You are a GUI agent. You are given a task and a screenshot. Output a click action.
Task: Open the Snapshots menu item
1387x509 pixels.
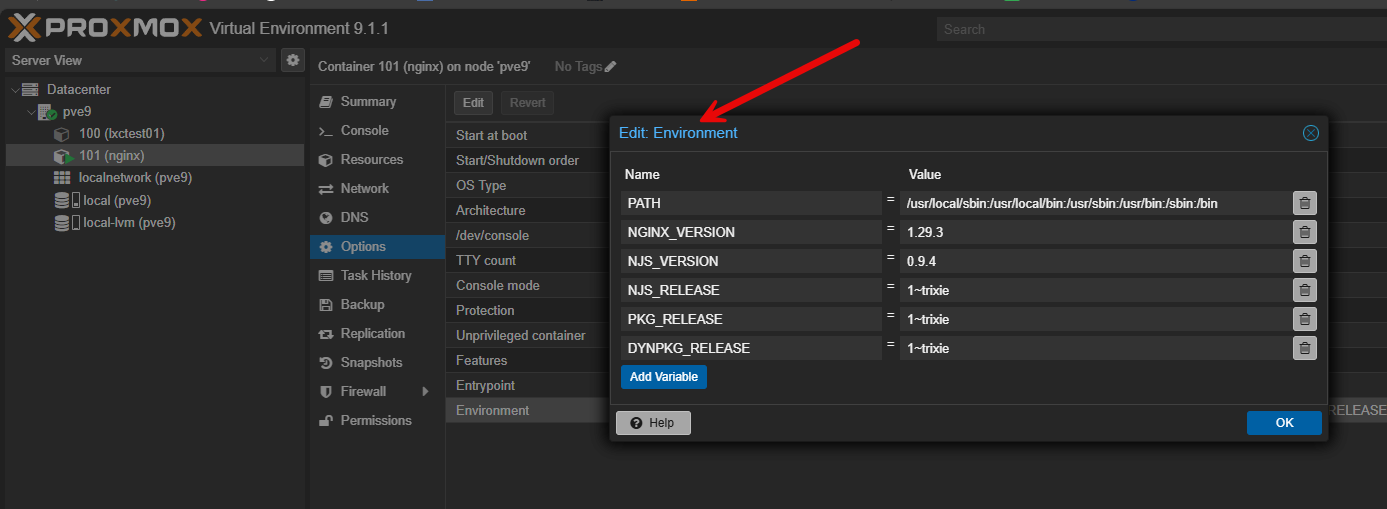(x=371, y=362)
